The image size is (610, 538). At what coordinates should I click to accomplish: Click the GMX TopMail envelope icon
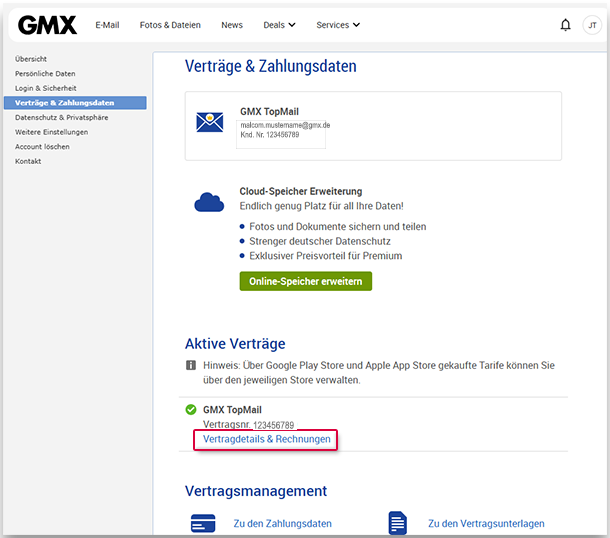click(210, 123)
